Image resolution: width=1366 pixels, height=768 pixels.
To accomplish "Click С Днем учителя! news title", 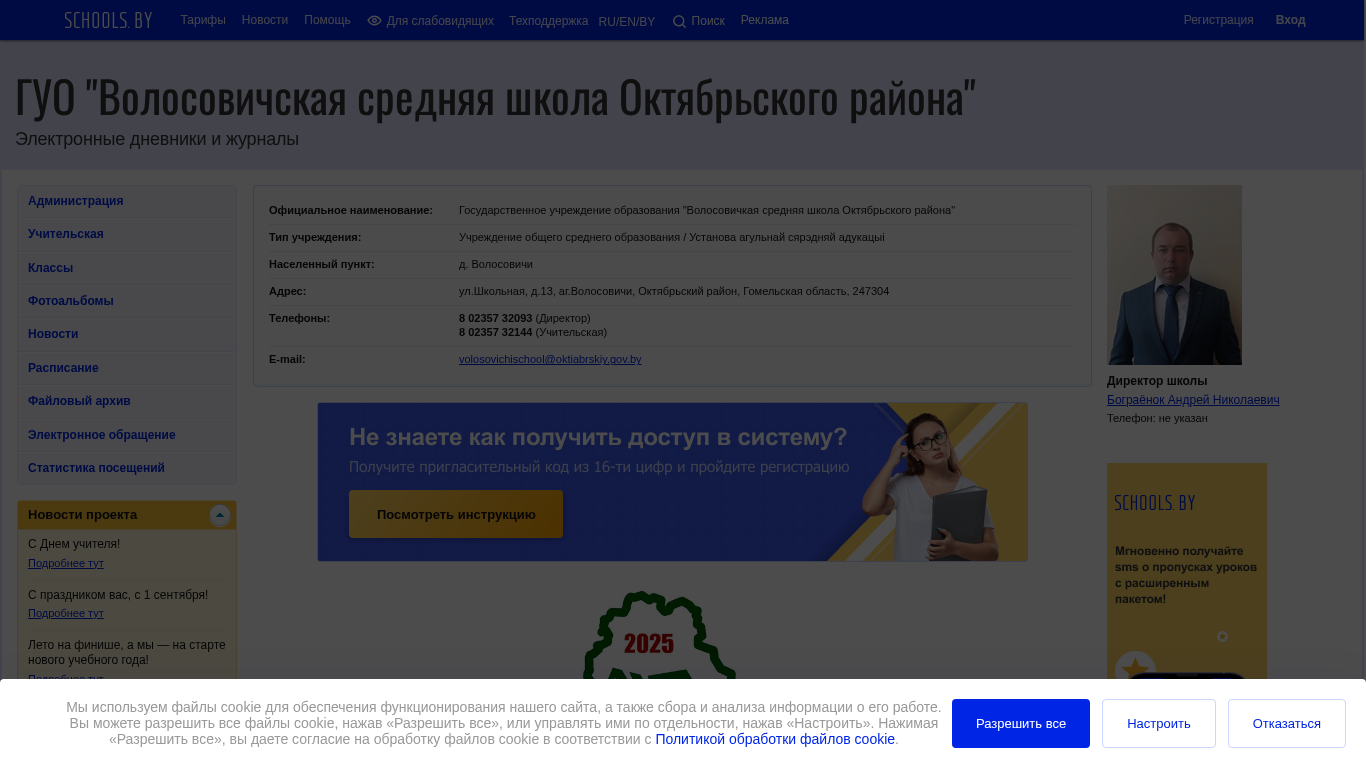I will click(74, 544).
